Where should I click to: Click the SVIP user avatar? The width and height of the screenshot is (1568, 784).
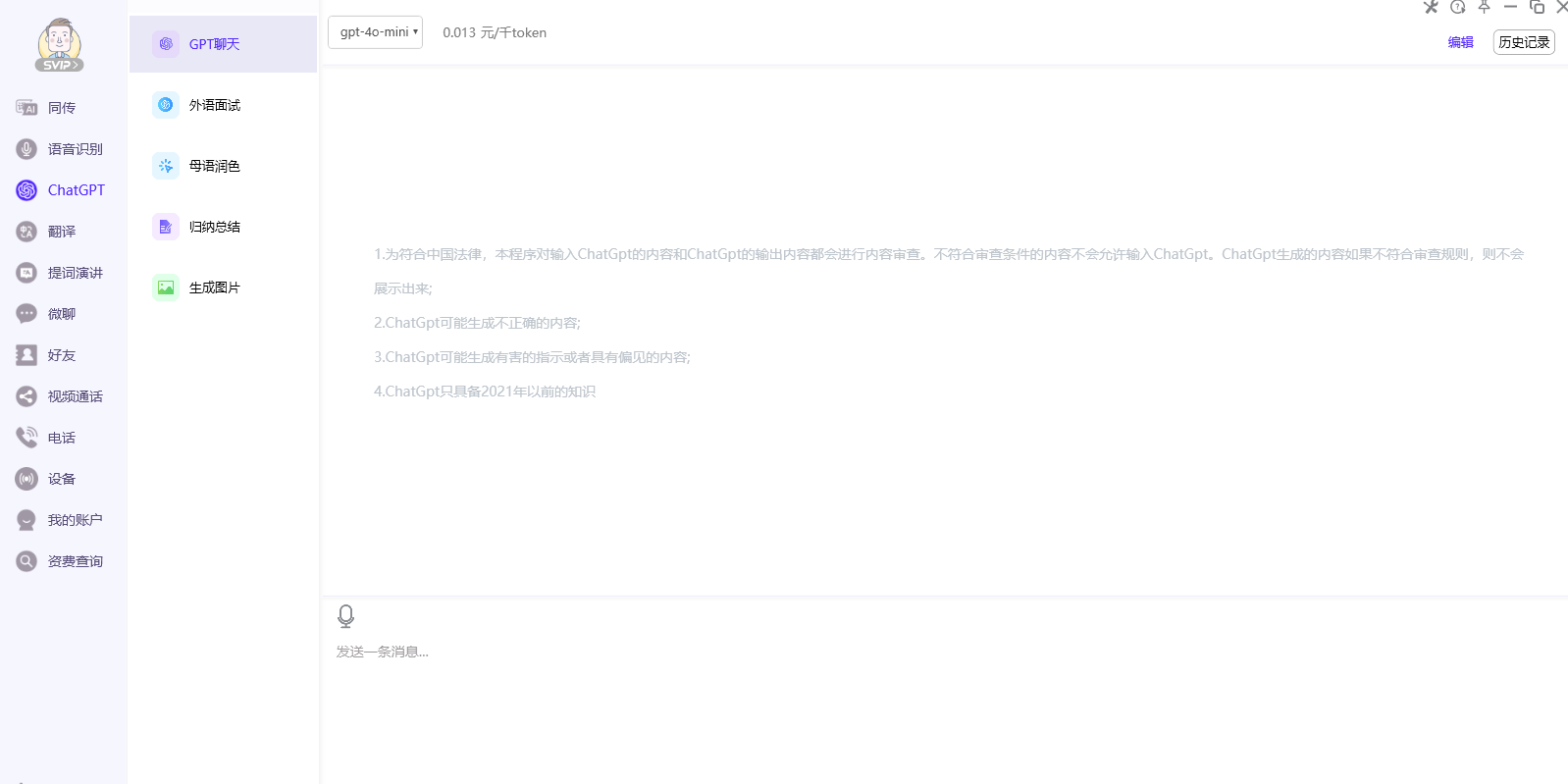[x=59, y=45]
